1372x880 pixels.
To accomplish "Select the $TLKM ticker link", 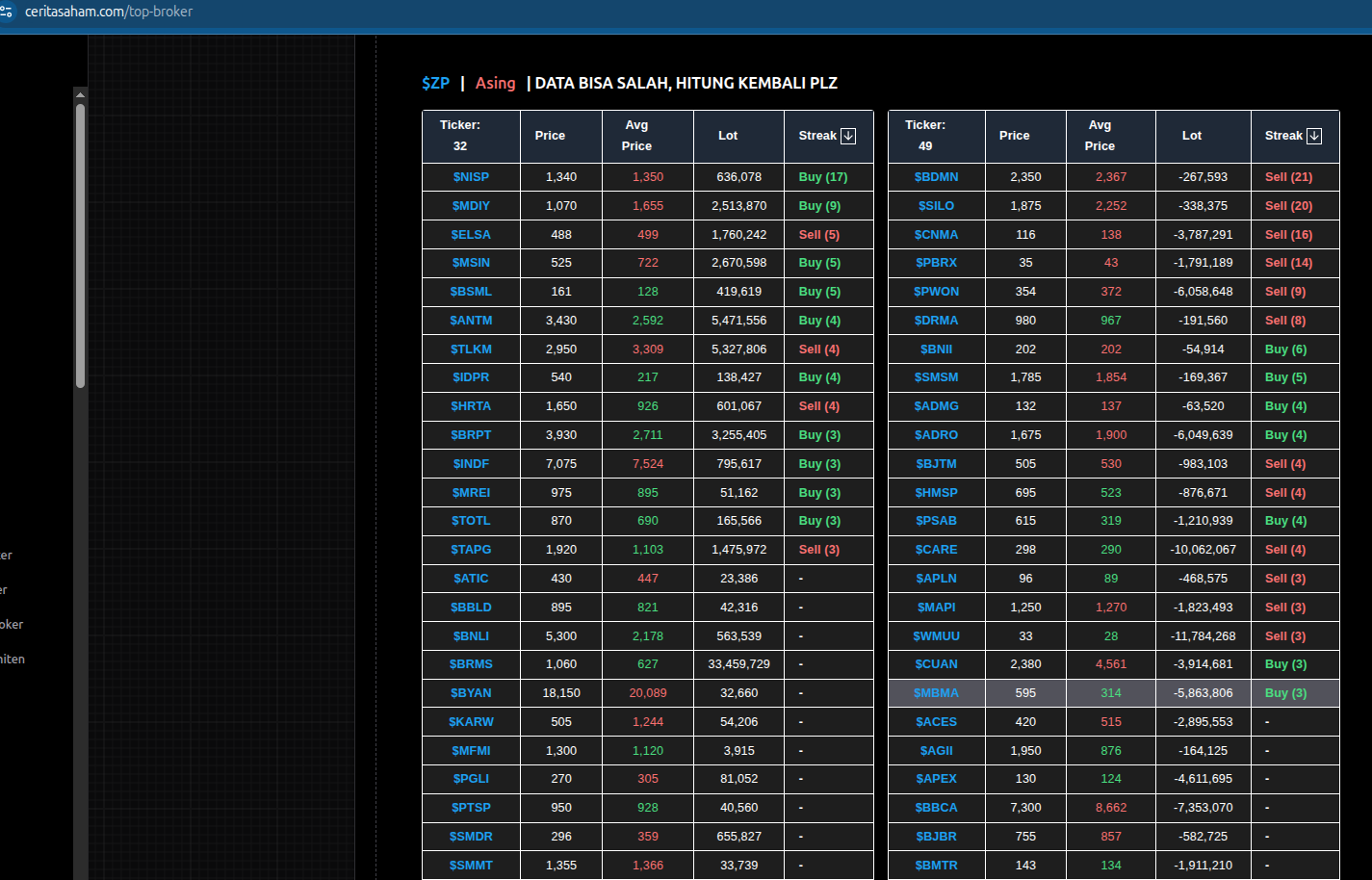I will 471,349.
